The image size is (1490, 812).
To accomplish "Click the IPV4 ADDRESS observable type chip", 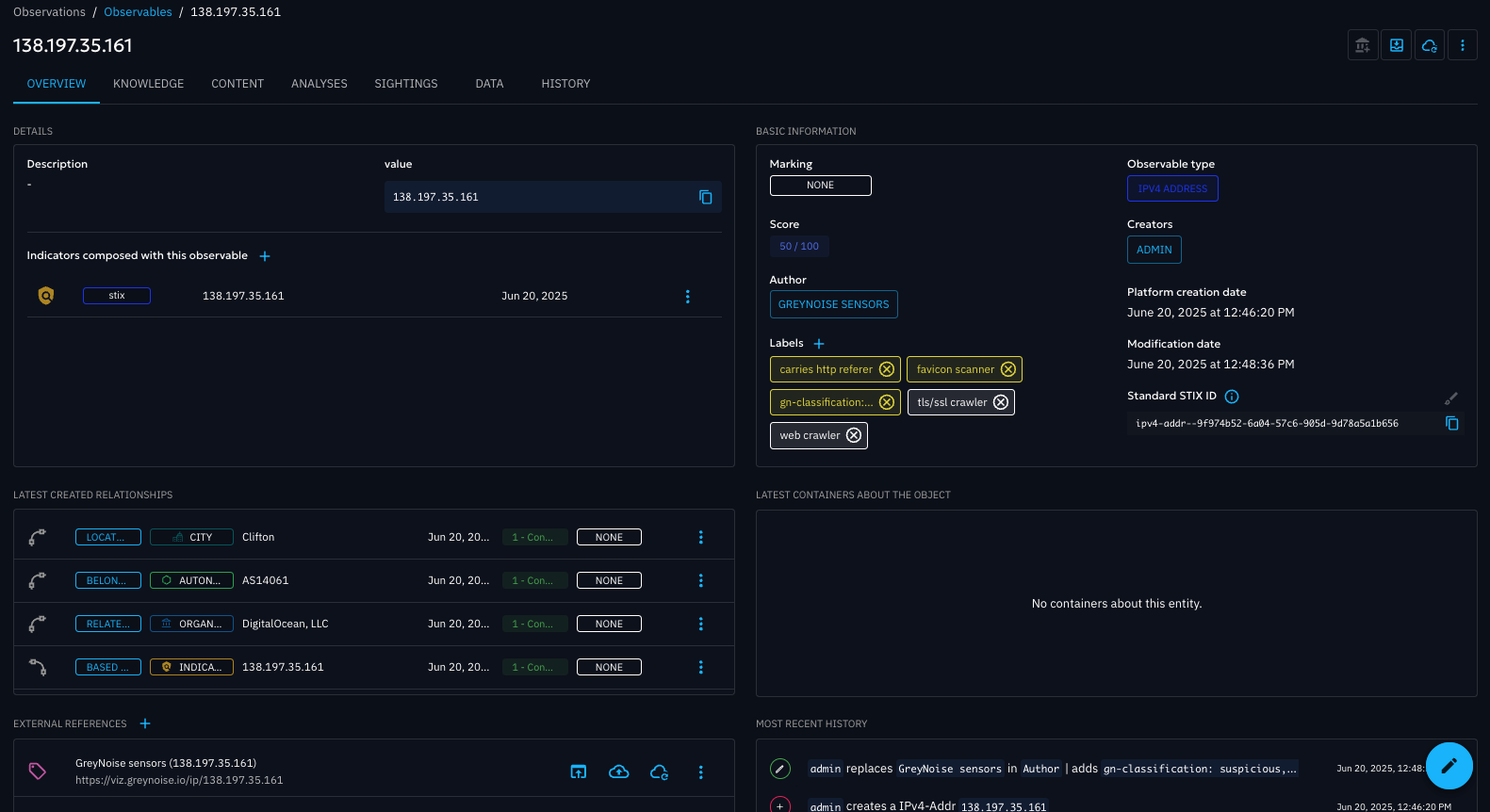I will (x=1172, y=188).
